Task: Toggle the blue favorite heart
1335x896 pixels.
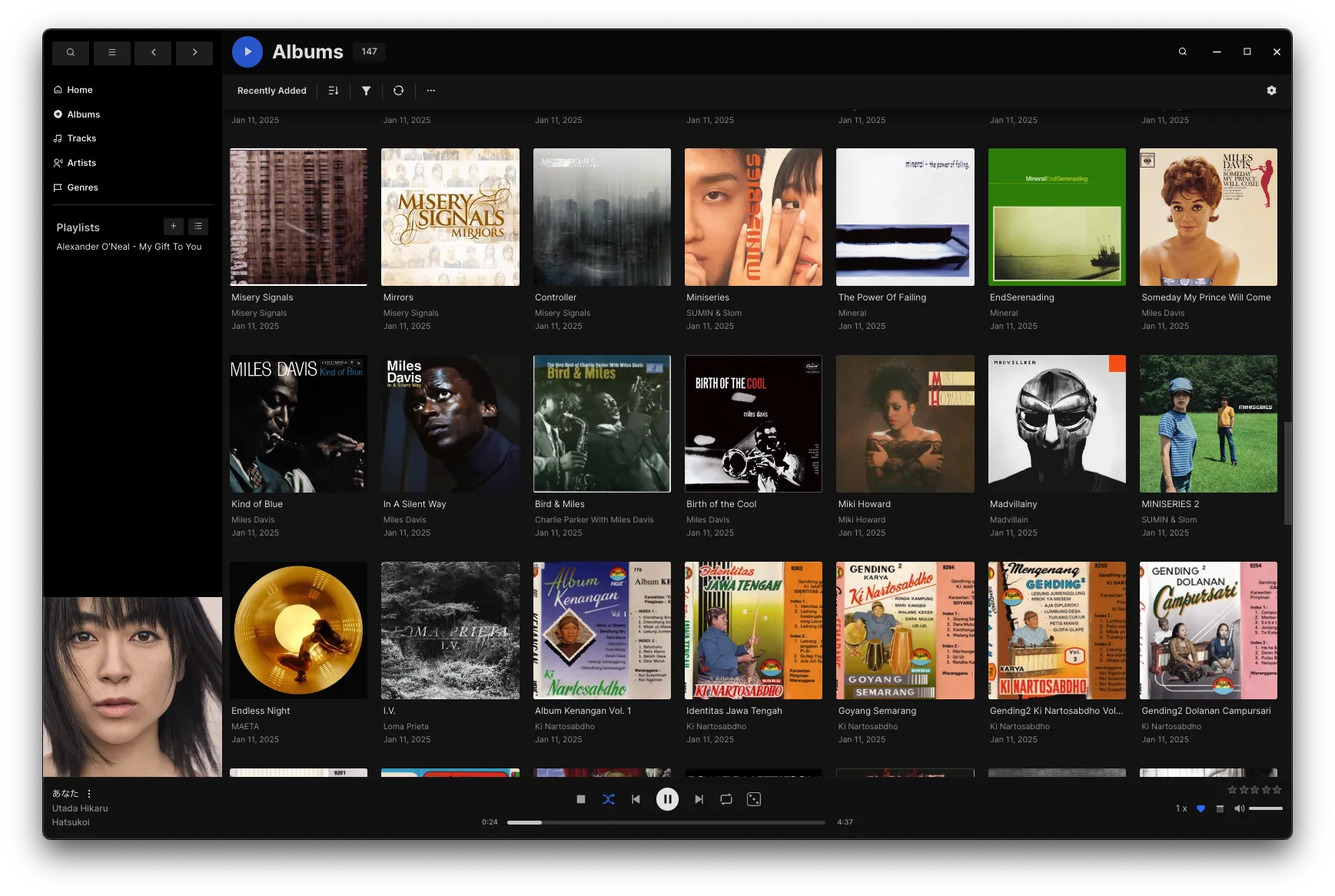Action: click(1201, 808)
